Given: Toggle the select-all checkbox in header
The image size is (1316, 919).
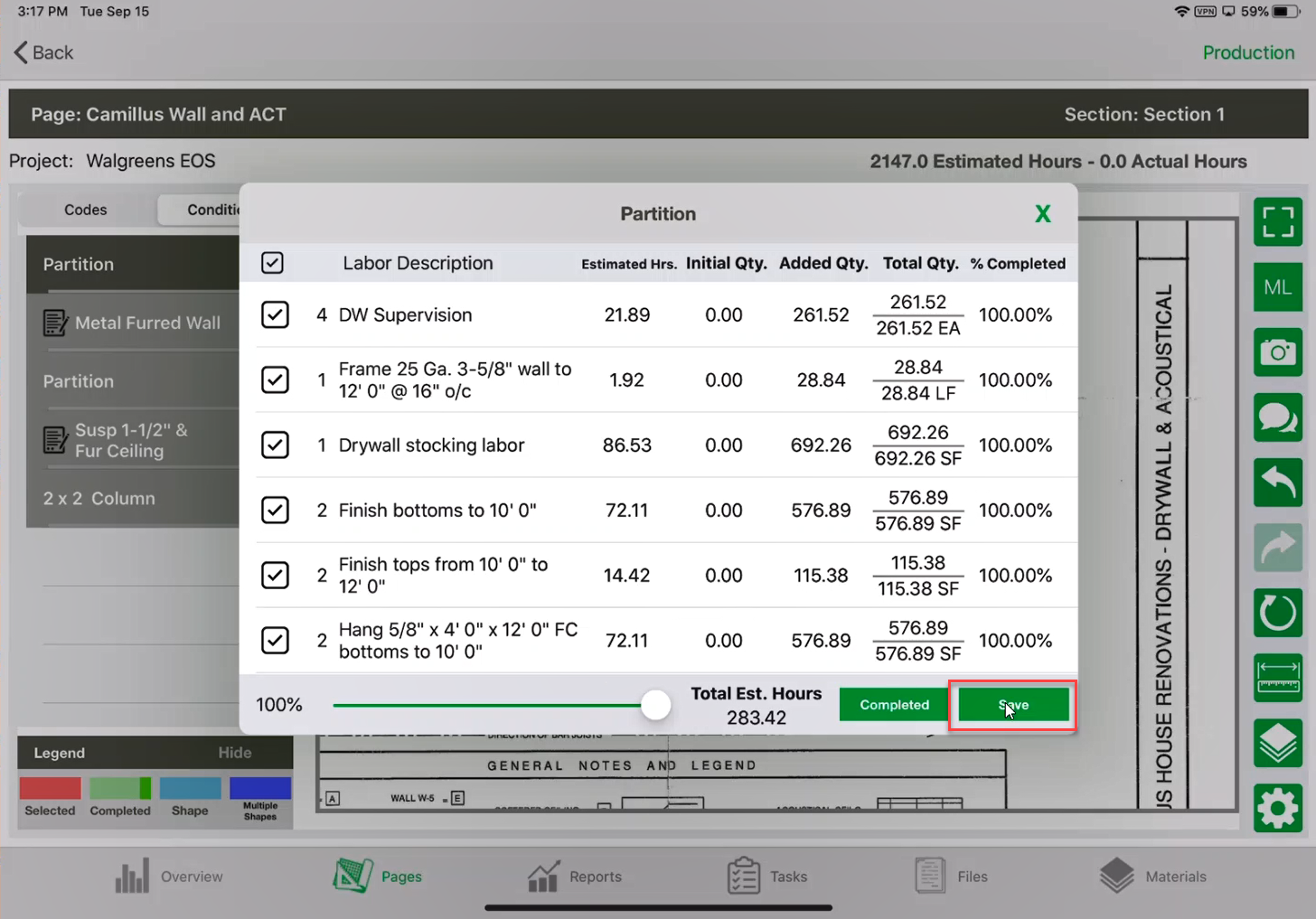Looking at the screenshot, I should pyautogui.click(x=272, y=263).
